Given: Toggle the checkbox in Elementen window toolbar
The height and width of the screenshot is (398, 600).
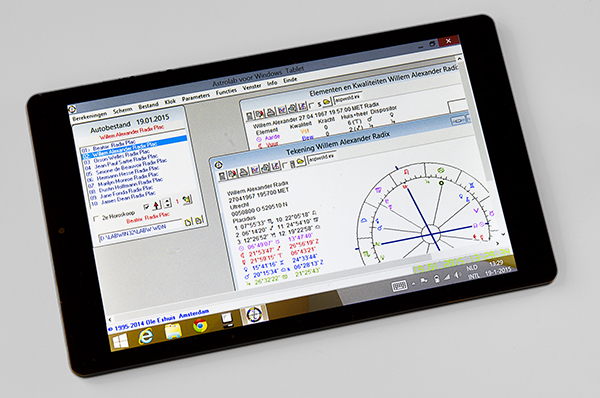Looking at the screenshot, I should 311,105.
